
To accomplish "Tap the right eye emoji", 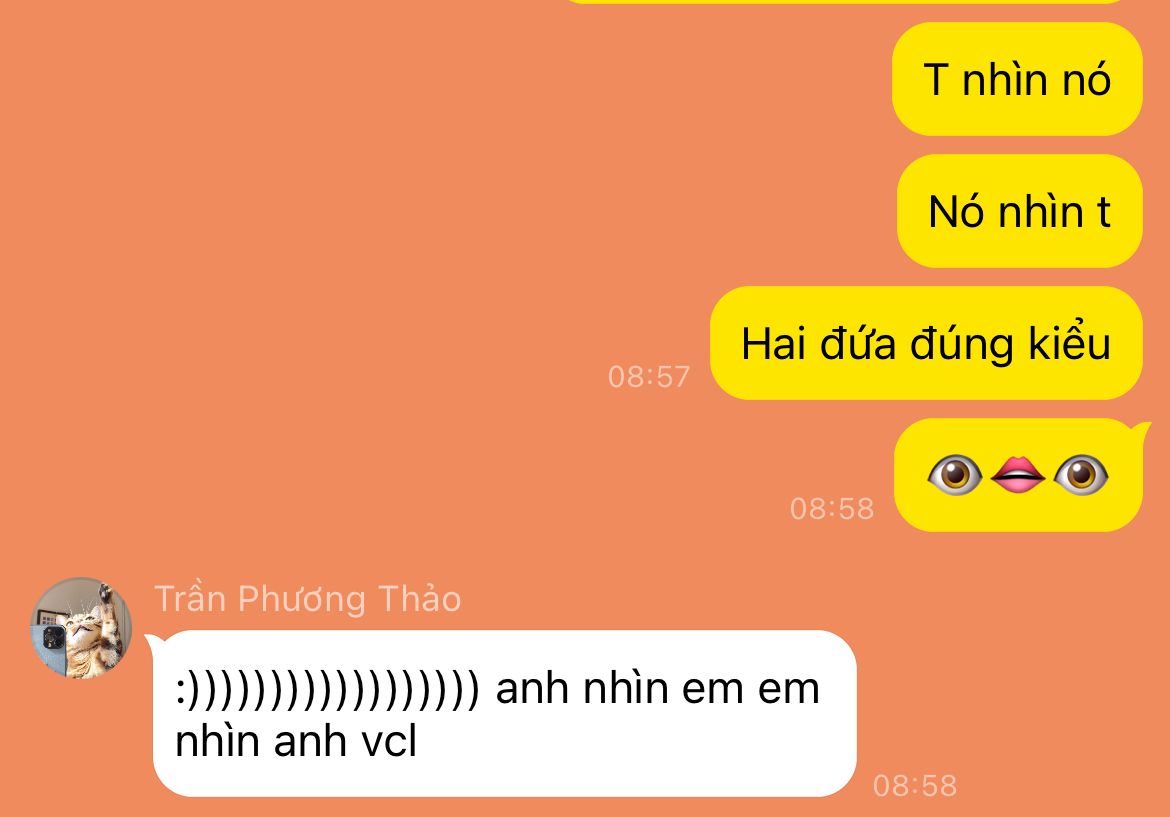I will [1081, 475].
